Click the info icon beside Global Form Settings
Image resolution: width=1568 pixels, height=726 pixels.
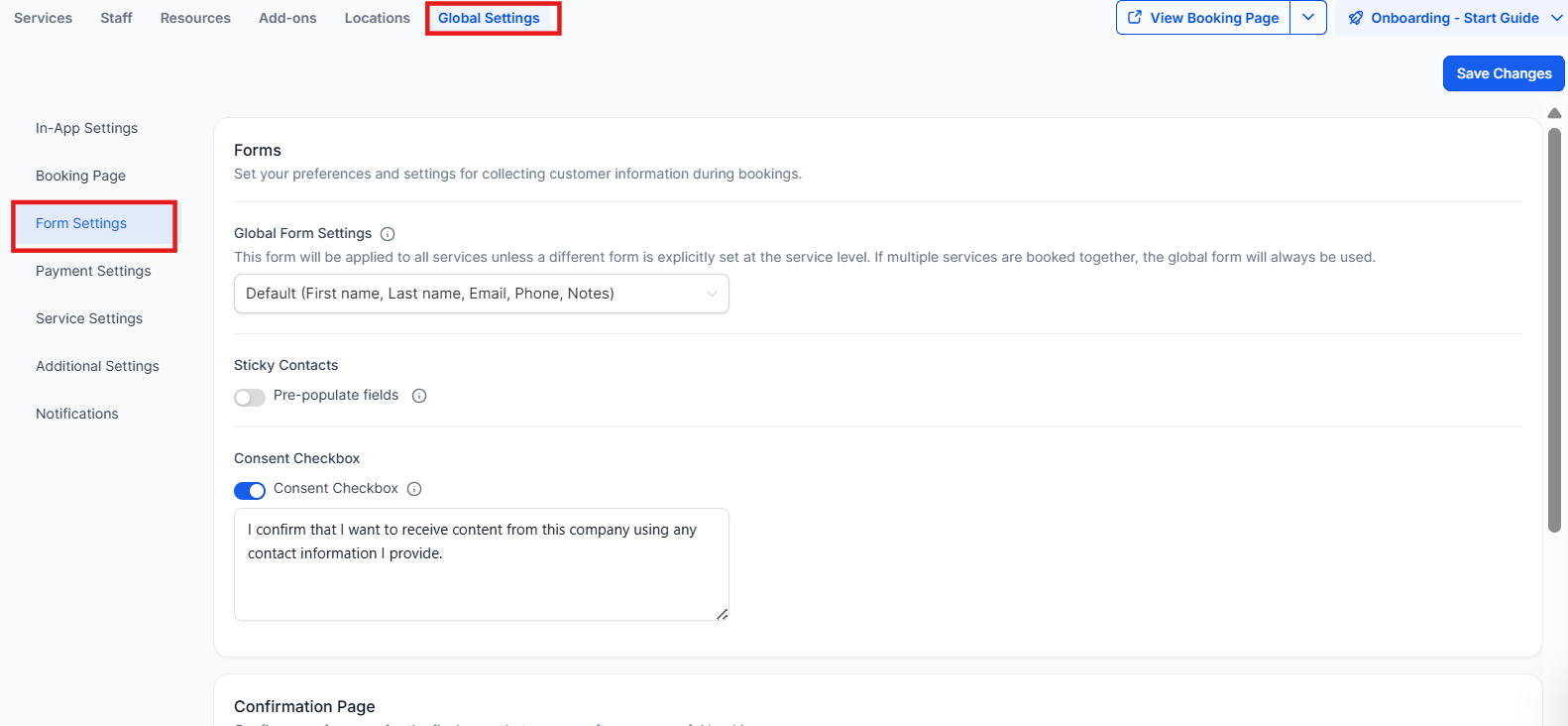click(388, 234)
